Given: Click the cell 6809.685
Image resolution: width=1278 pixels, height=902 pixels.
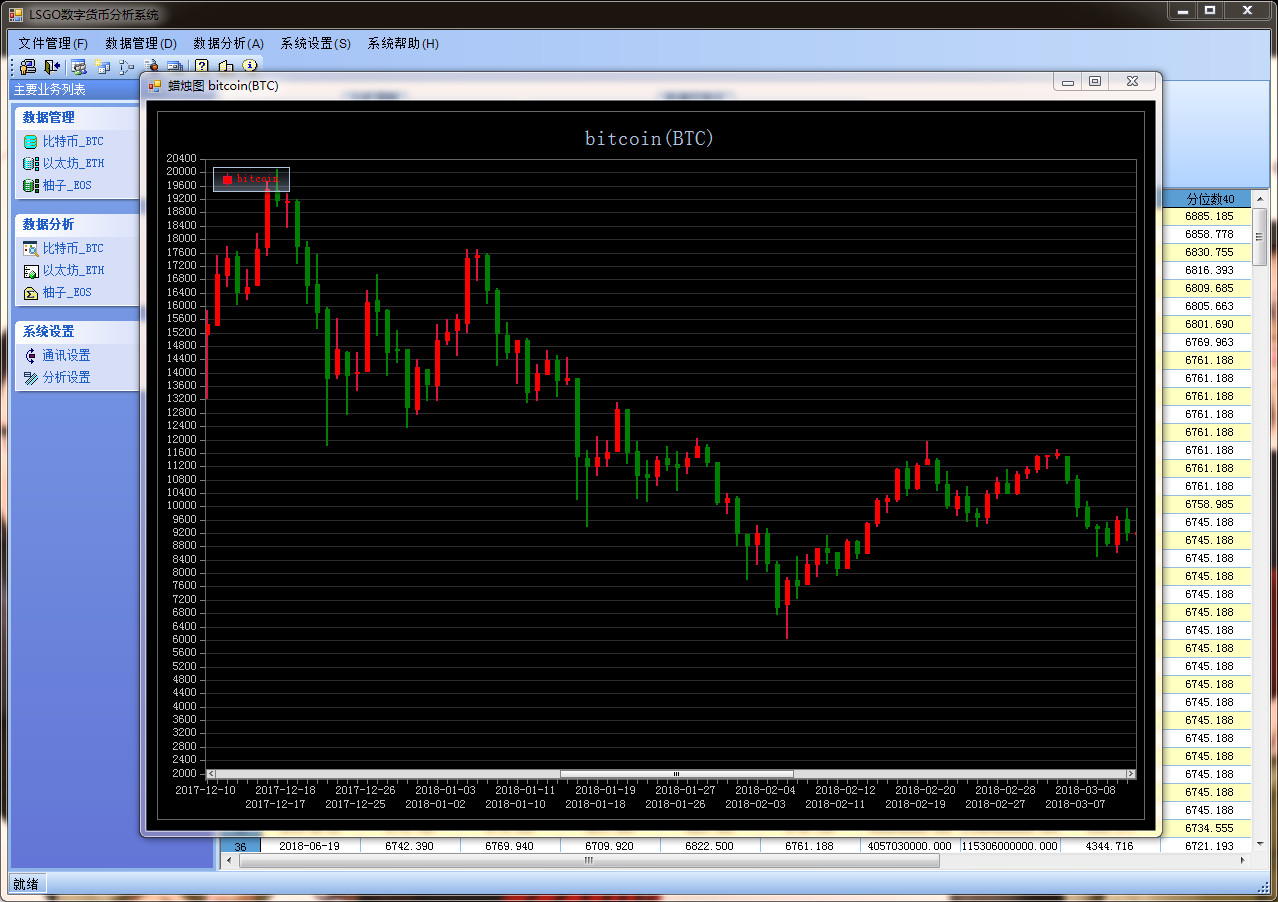Looking at the screenshot, I should pos(1206,288).
